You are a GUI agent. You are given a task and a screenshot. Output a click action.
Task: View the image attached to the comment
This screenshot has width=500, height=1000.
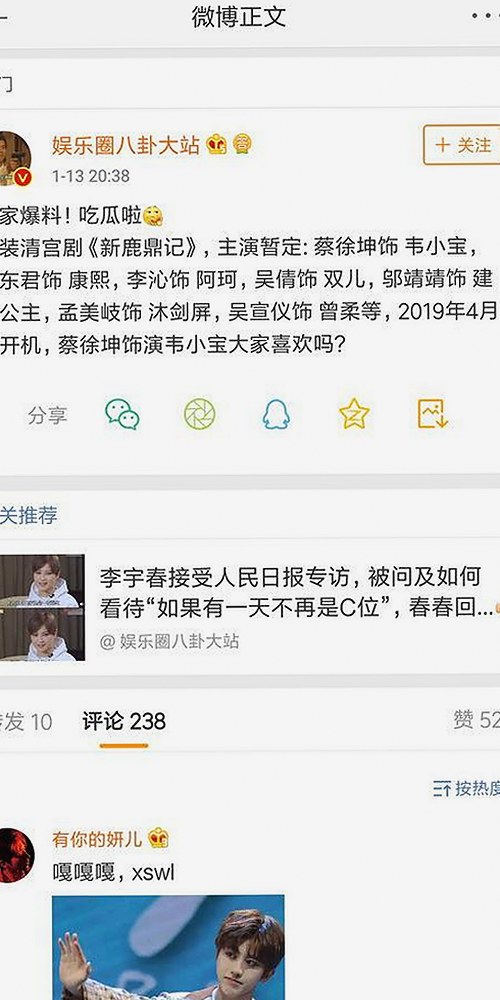click(x=168, y=947)
